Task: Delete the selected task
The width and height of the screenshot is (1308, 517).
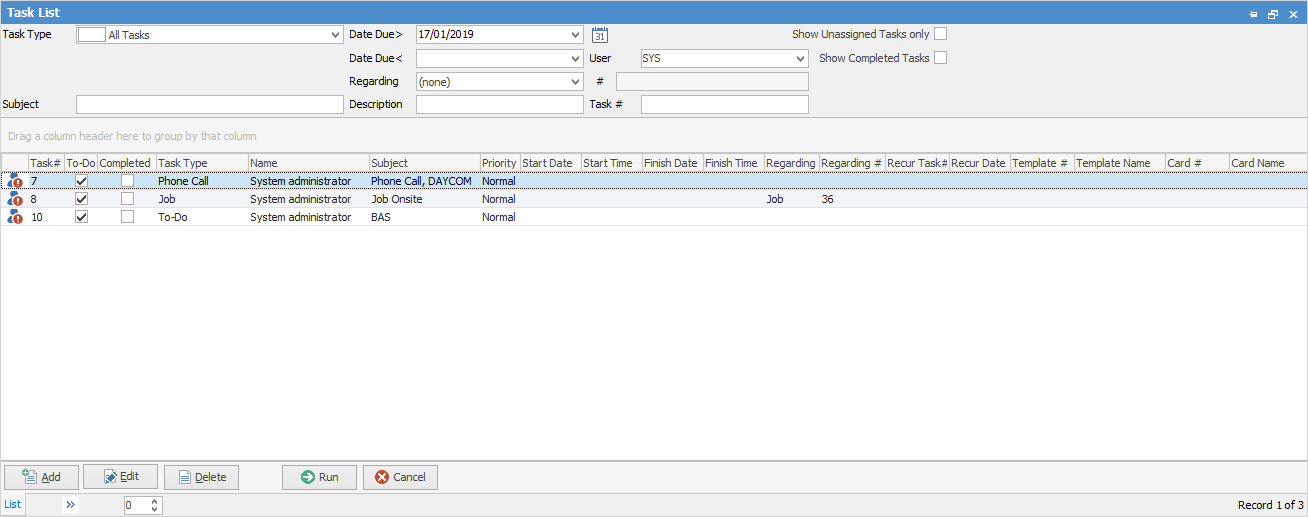Action: (x=201, y=477)
